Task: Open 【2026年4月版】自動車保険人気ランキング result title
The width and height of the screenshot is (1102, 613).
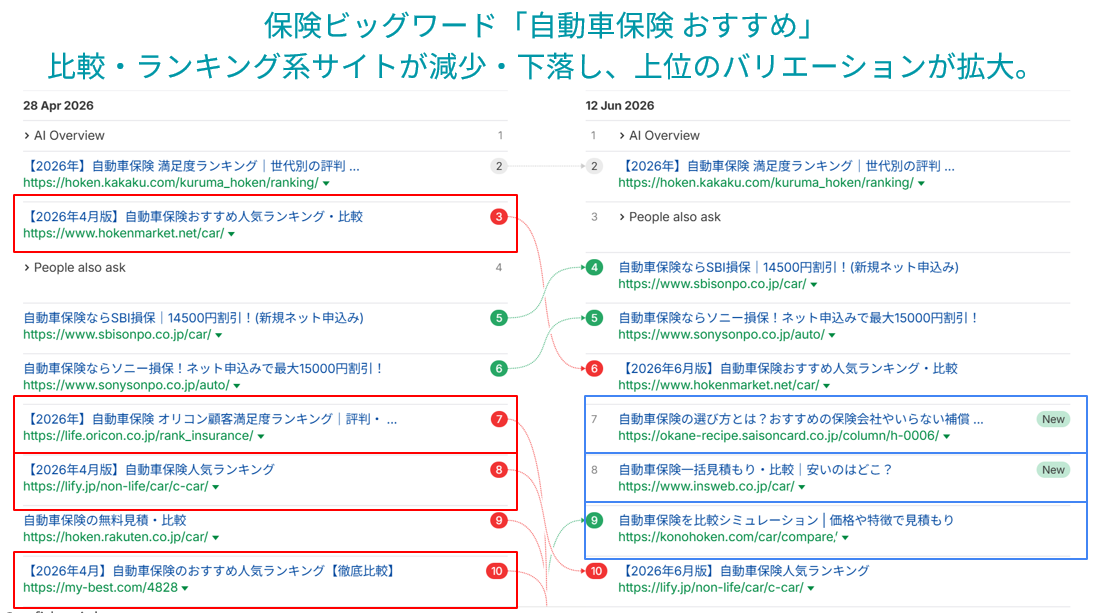Action: (149, 470)
